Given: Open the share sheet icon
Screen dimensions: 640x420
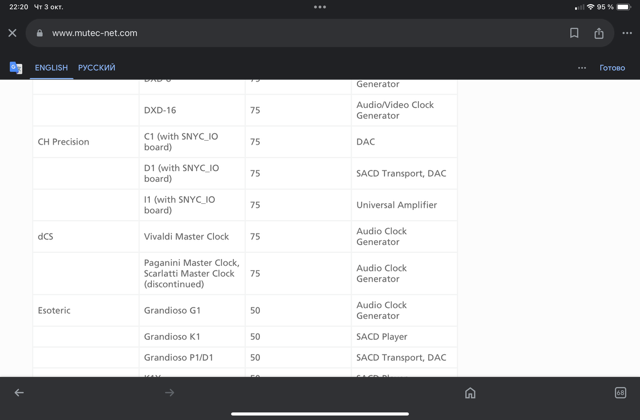Looking at the screenshot, I should click(x=598, y=33).
